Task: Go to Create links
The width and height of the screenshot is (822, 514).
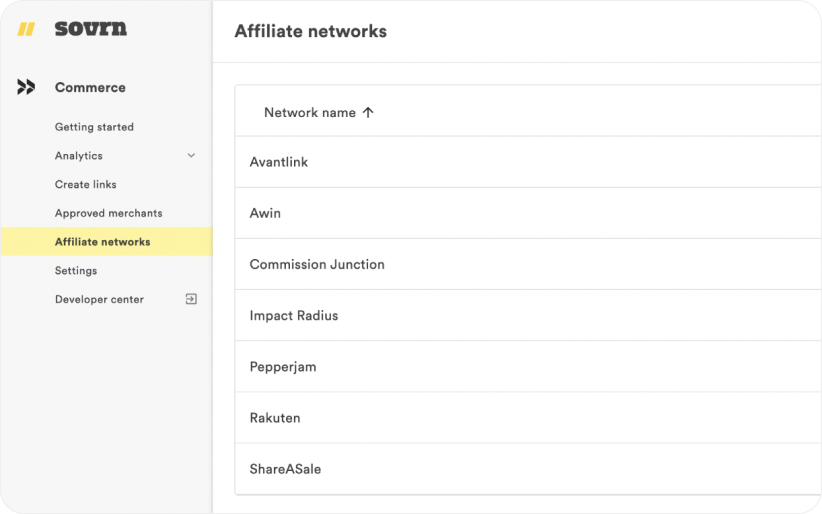Action: tap(85, 185)
